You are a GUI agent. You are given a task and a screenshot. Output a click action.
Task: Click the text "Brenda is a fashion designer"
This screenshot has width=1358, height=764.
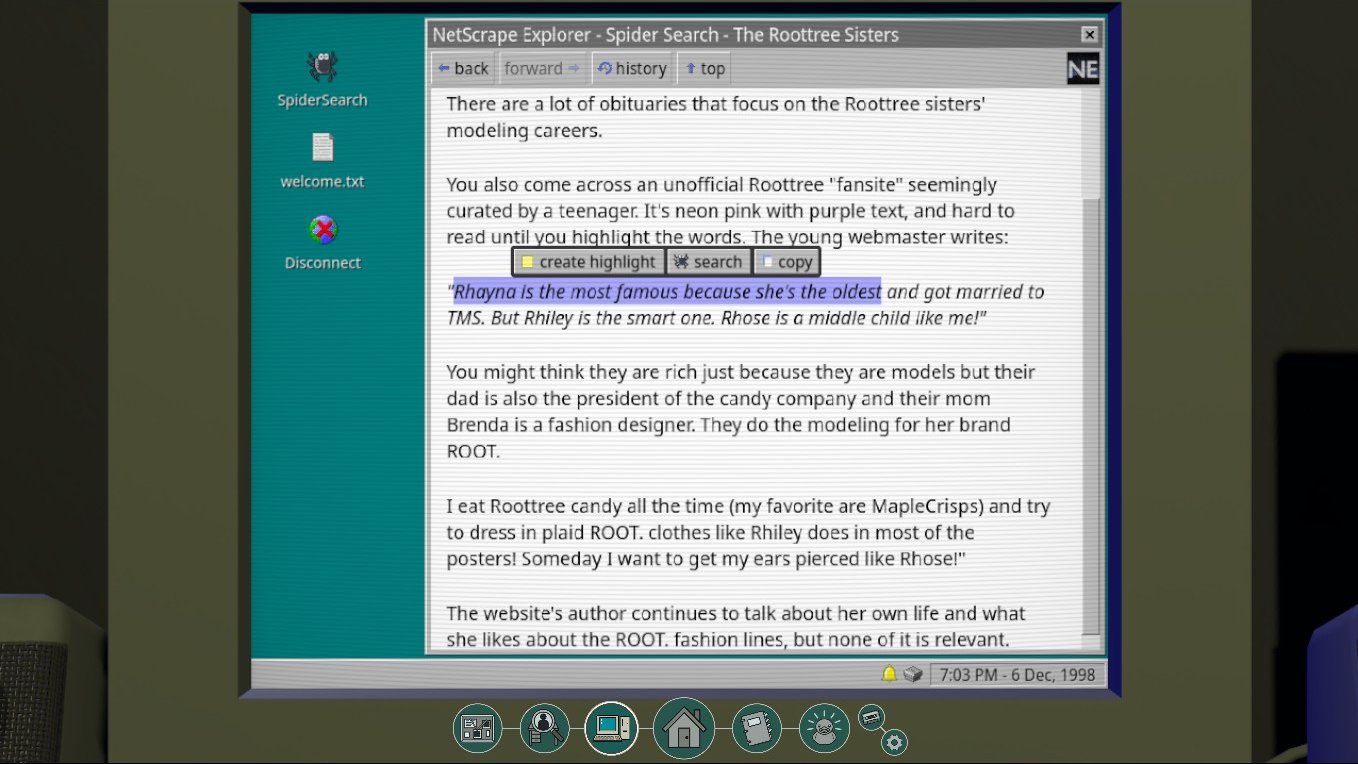tap(571, 425)
